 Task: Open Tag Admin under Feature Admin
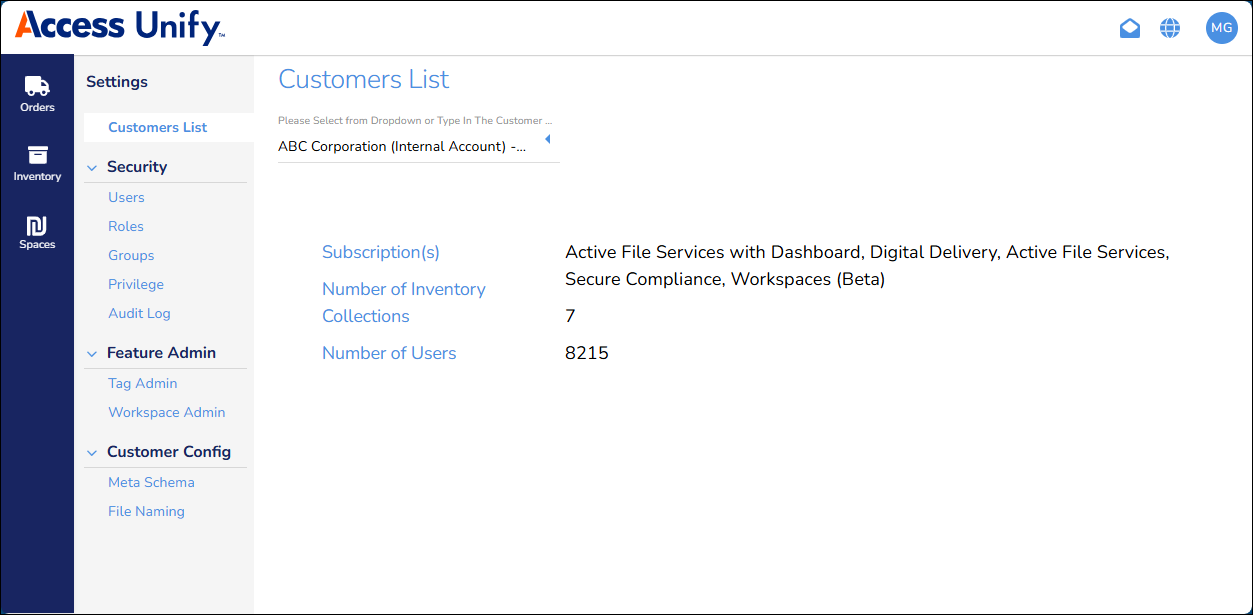click(142, 383)
